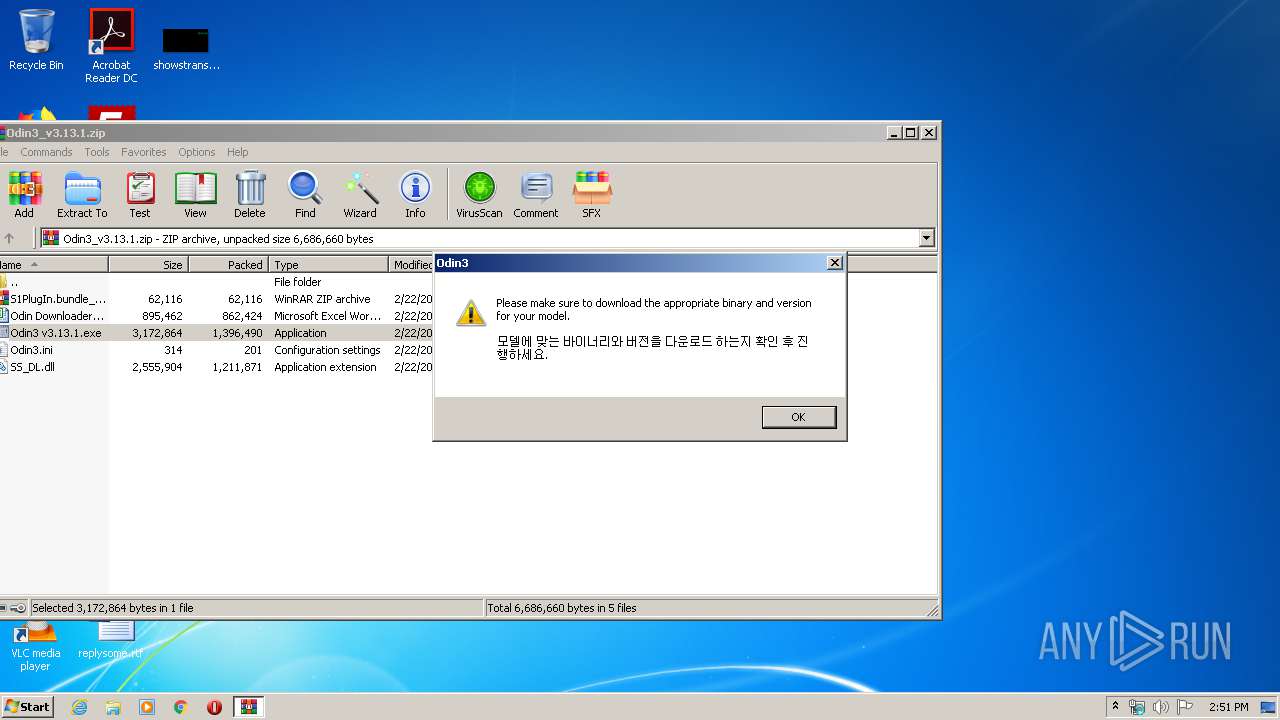Click the status bar drive icons

pos(14,607)
